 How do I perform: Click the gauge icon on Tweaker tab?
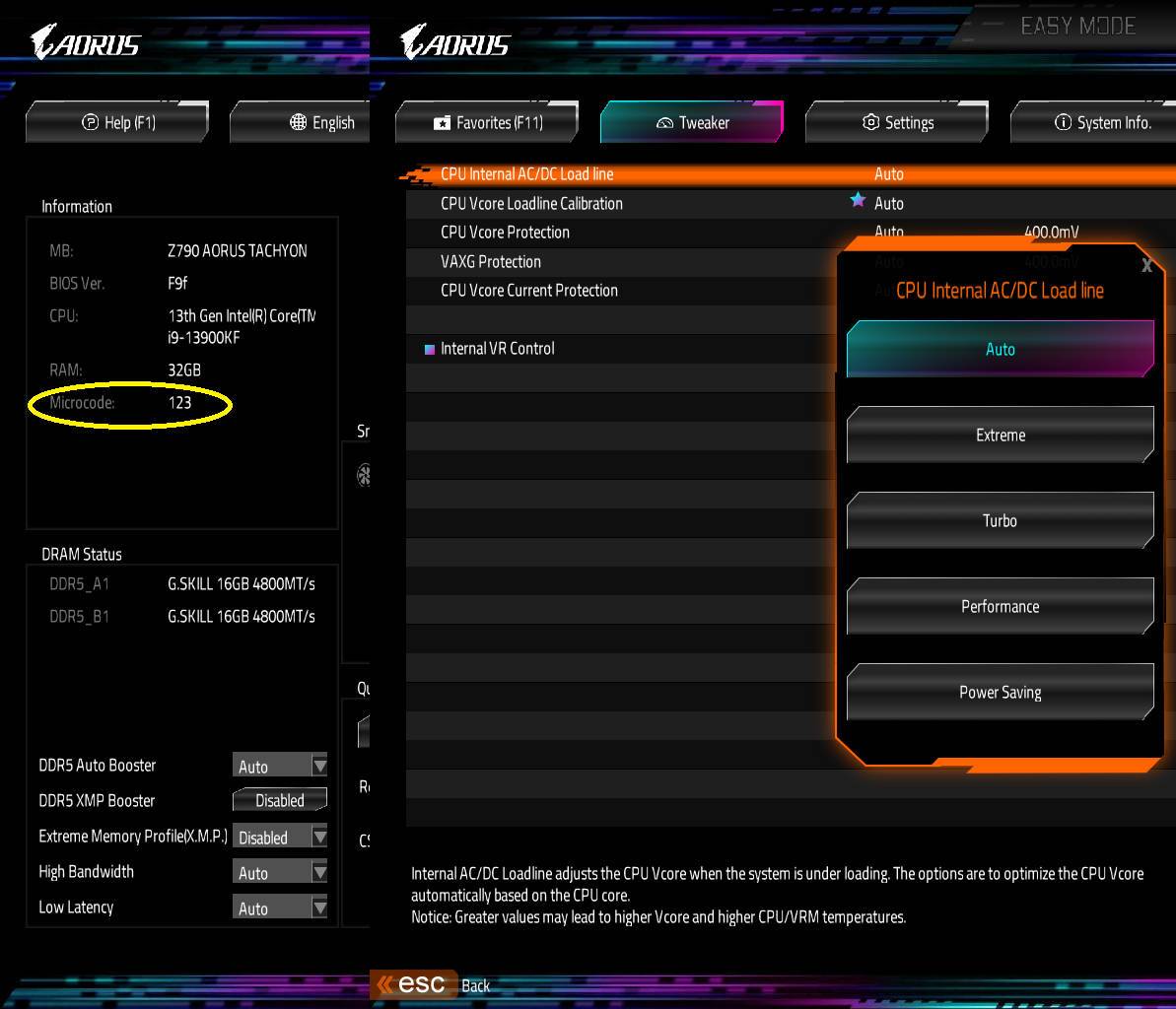click(x=664, y=123)
